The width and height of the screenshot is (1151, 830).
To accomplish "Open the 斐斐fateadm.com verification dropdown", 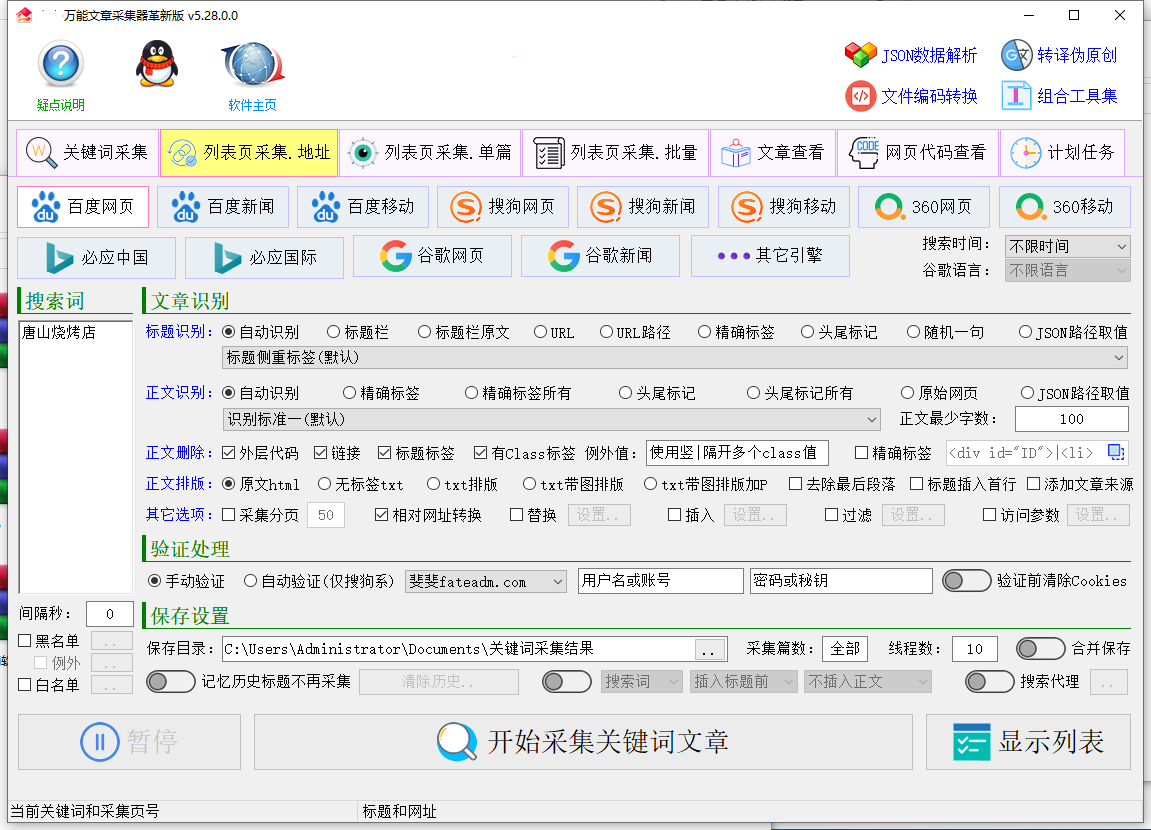I will (x=486, y=582).
